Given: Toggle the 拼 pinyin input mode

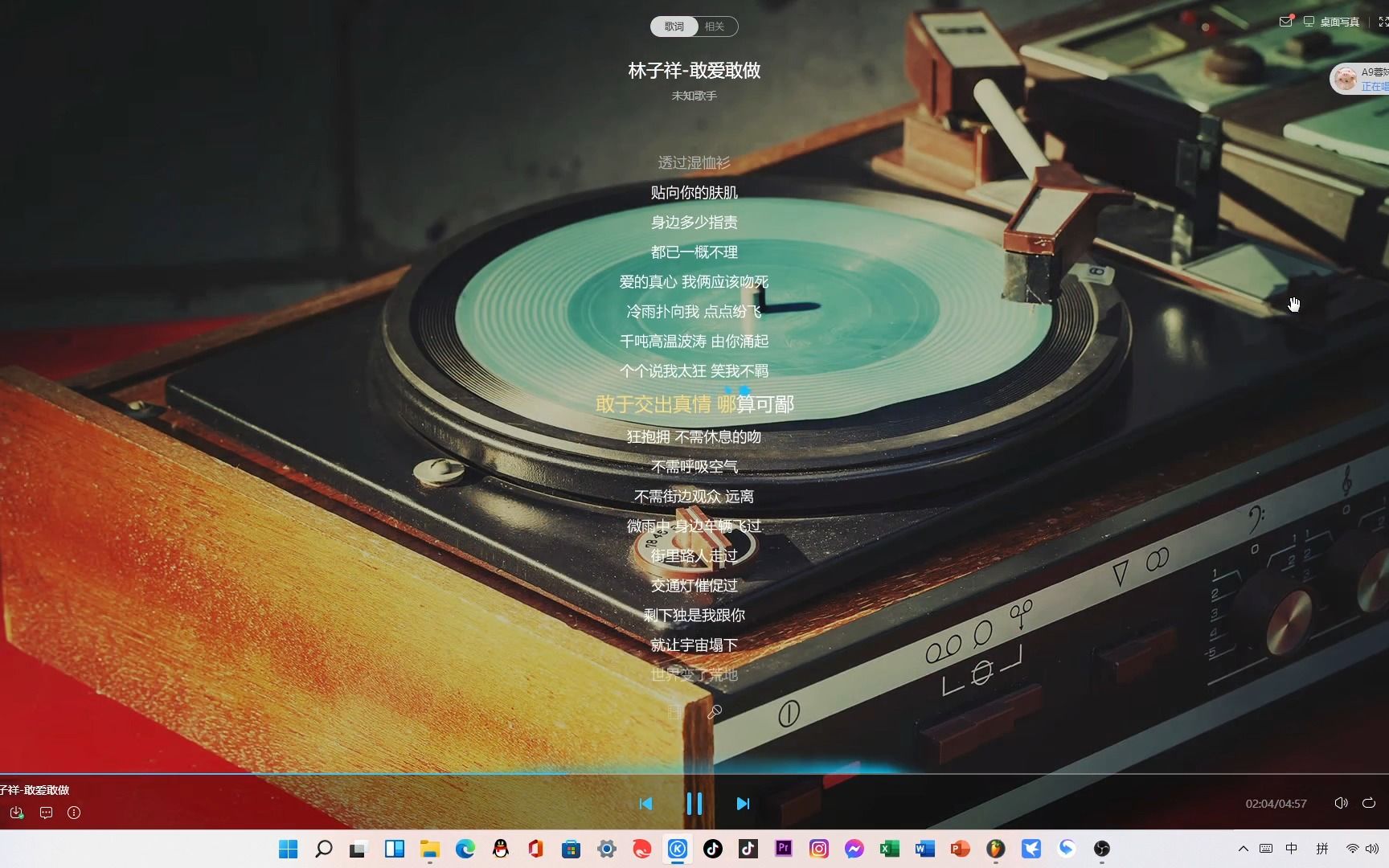Looking at the screenshot, I should 1321,849.
